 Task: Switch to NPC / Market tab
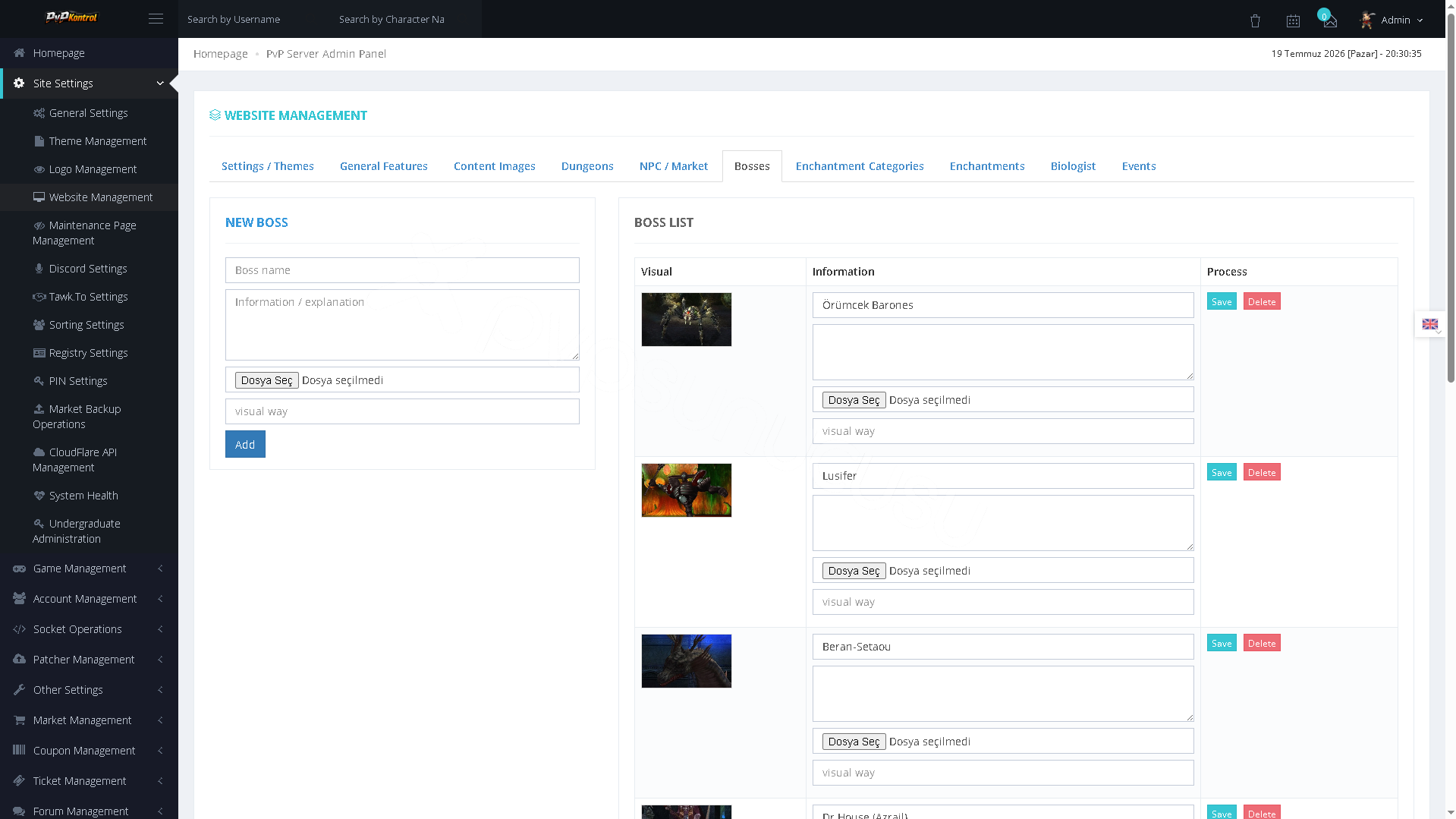click(x=674, y=166)
